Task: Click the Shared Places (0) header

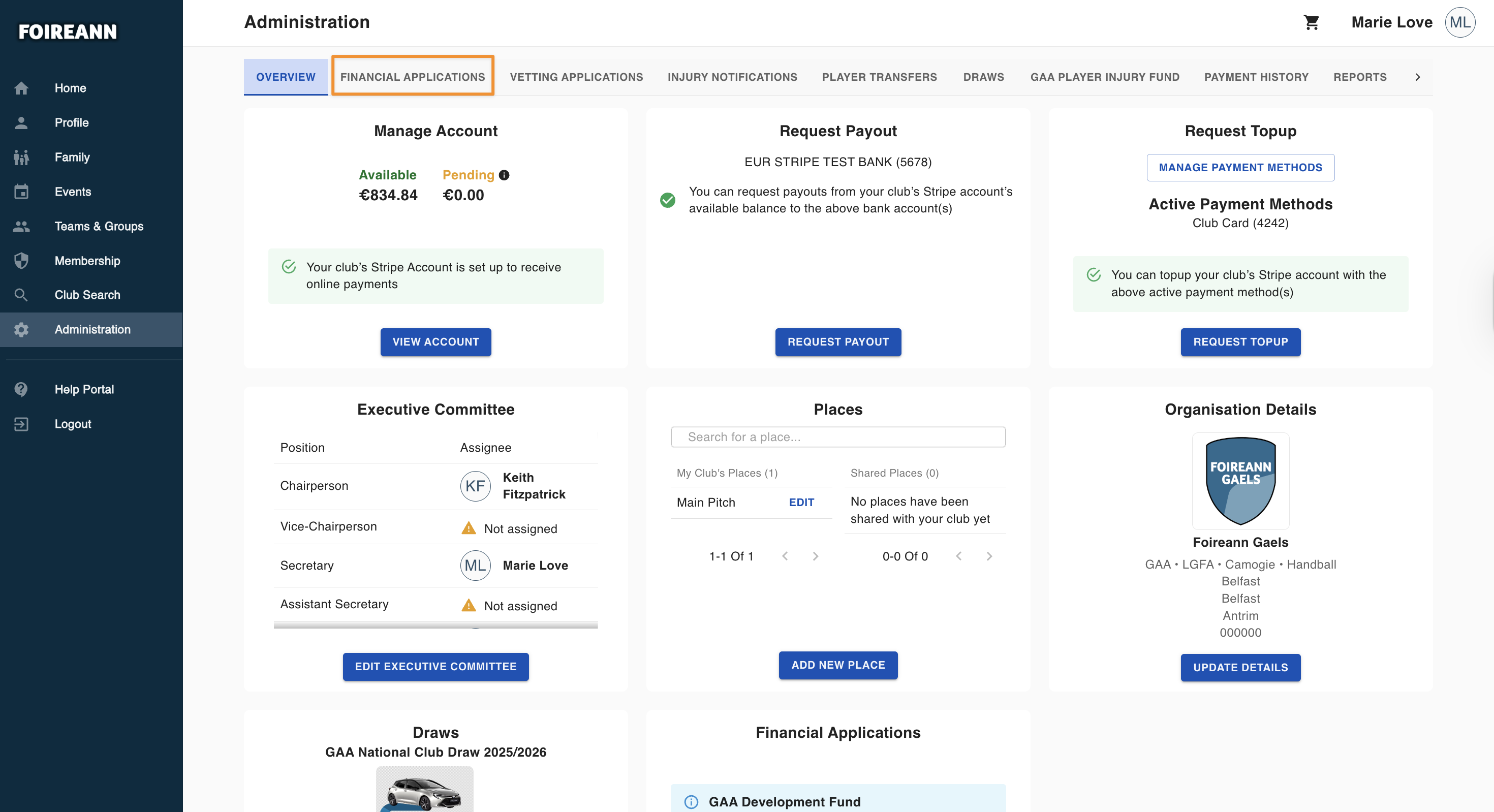Action: 894,473
